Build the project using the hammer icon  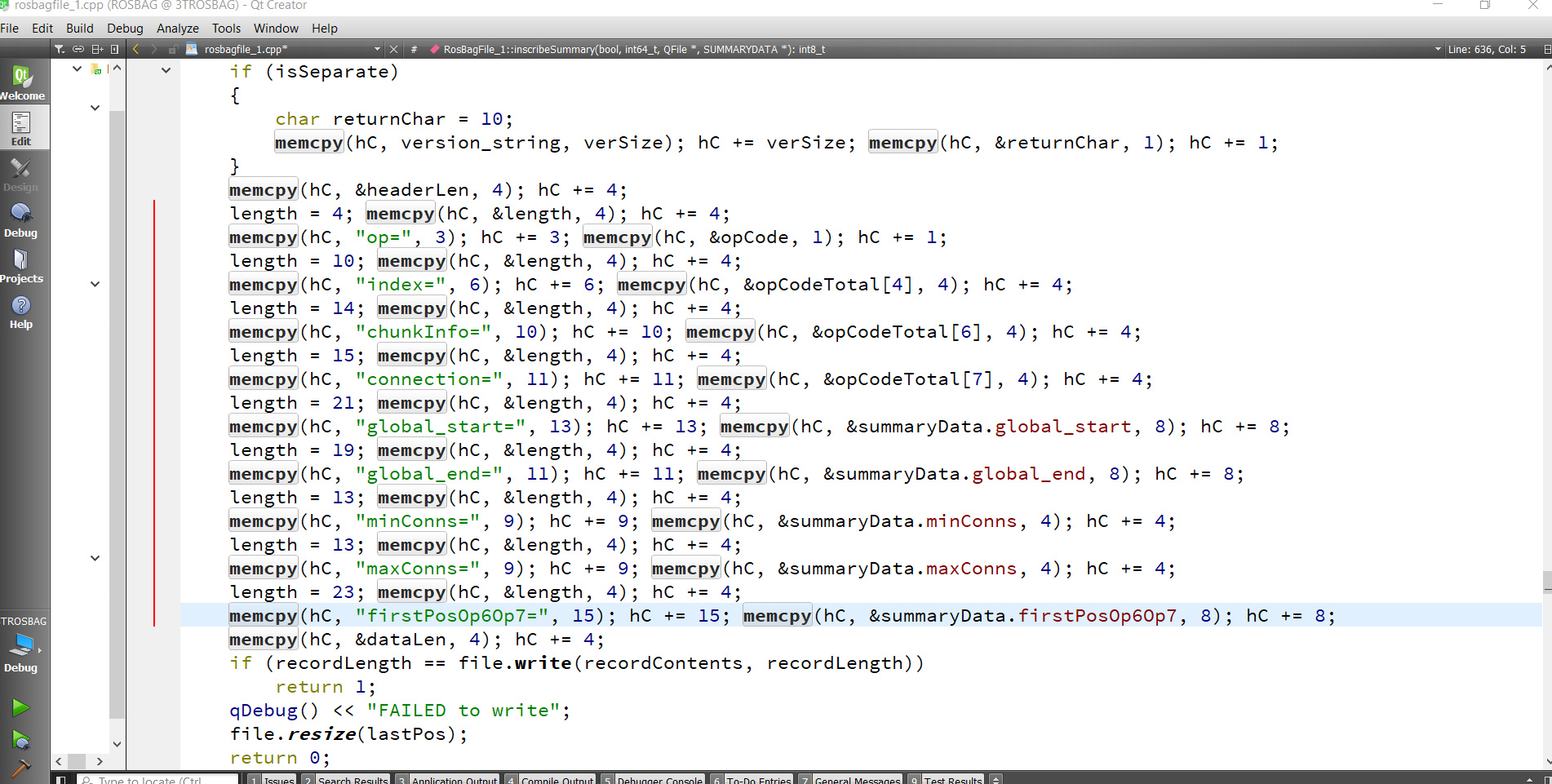pos(21,768)
